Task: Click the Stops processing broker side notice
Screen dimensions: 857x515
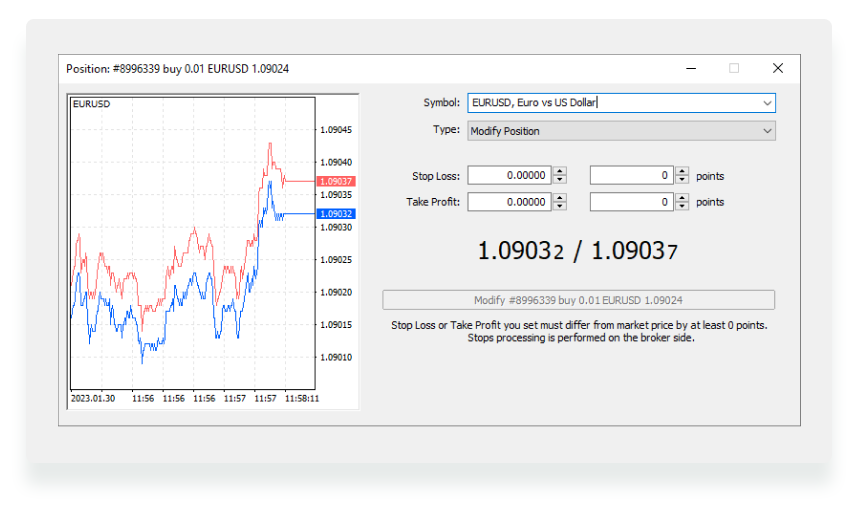Action: (581, 338)
